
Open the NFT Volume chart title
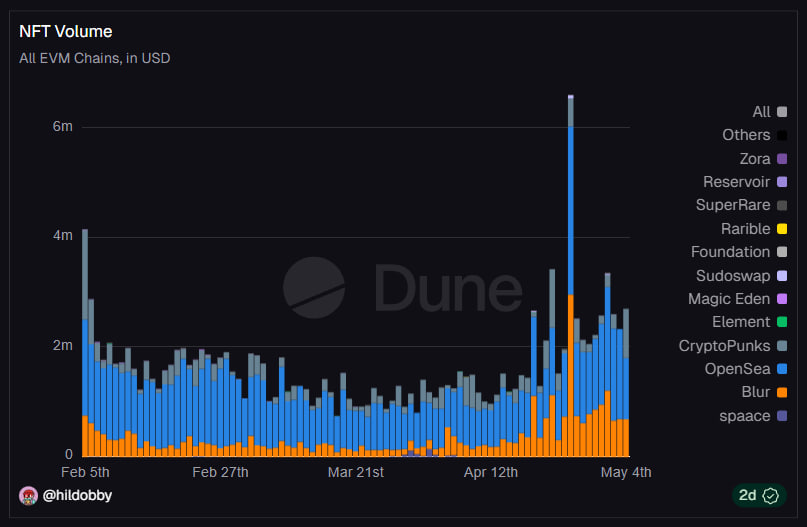(65, 31)
